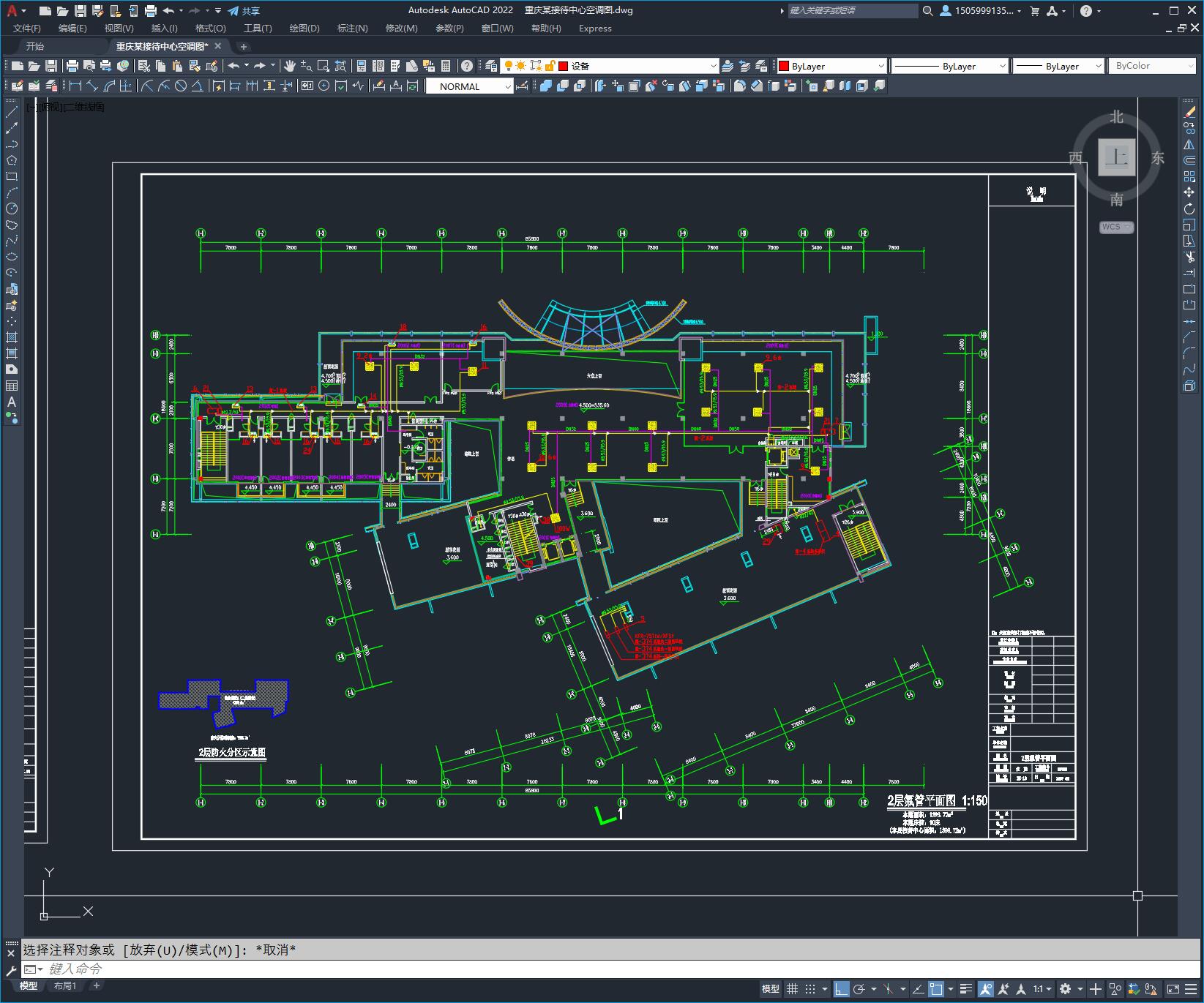
Task: Click the Paste clipboard icon
Action: (177, 66)
